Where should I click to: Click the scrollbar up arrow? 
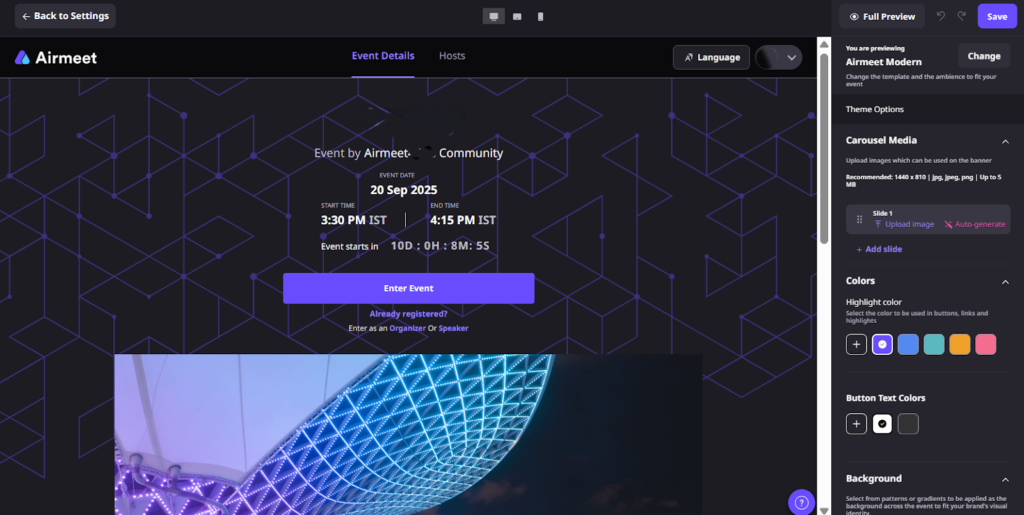824,44
